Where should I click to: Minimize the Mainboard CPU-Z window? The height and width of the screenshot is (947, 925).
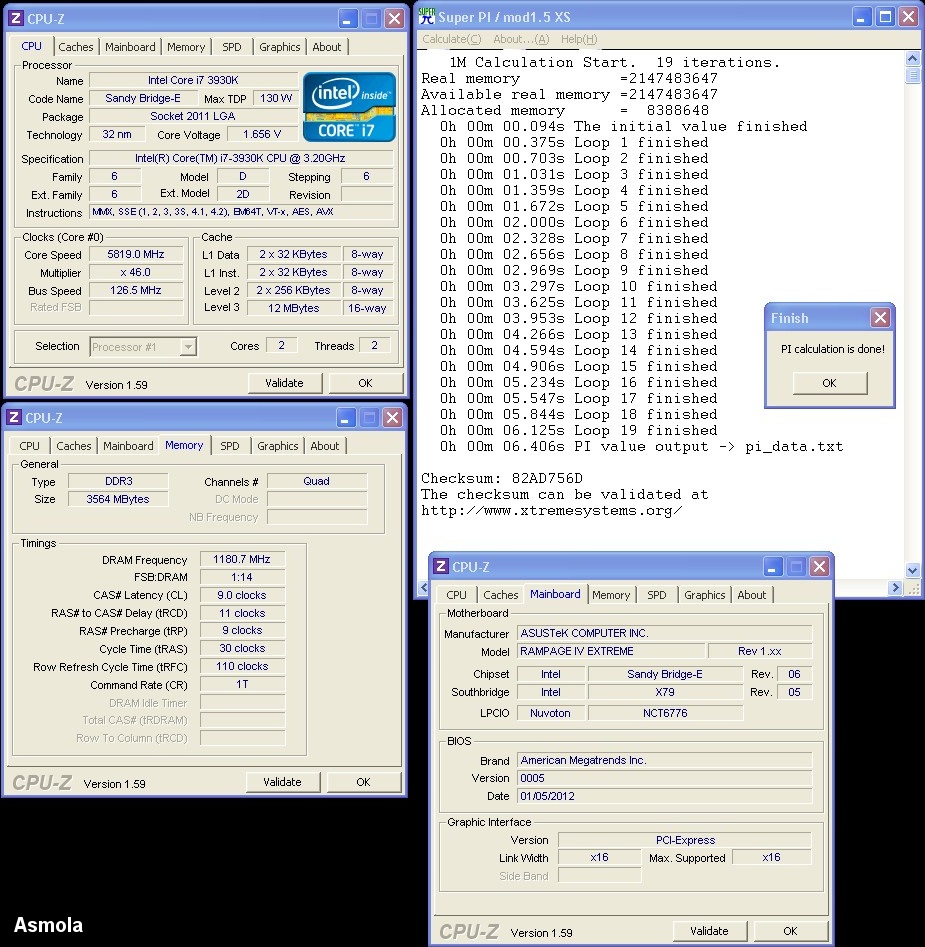click(772, 567)
